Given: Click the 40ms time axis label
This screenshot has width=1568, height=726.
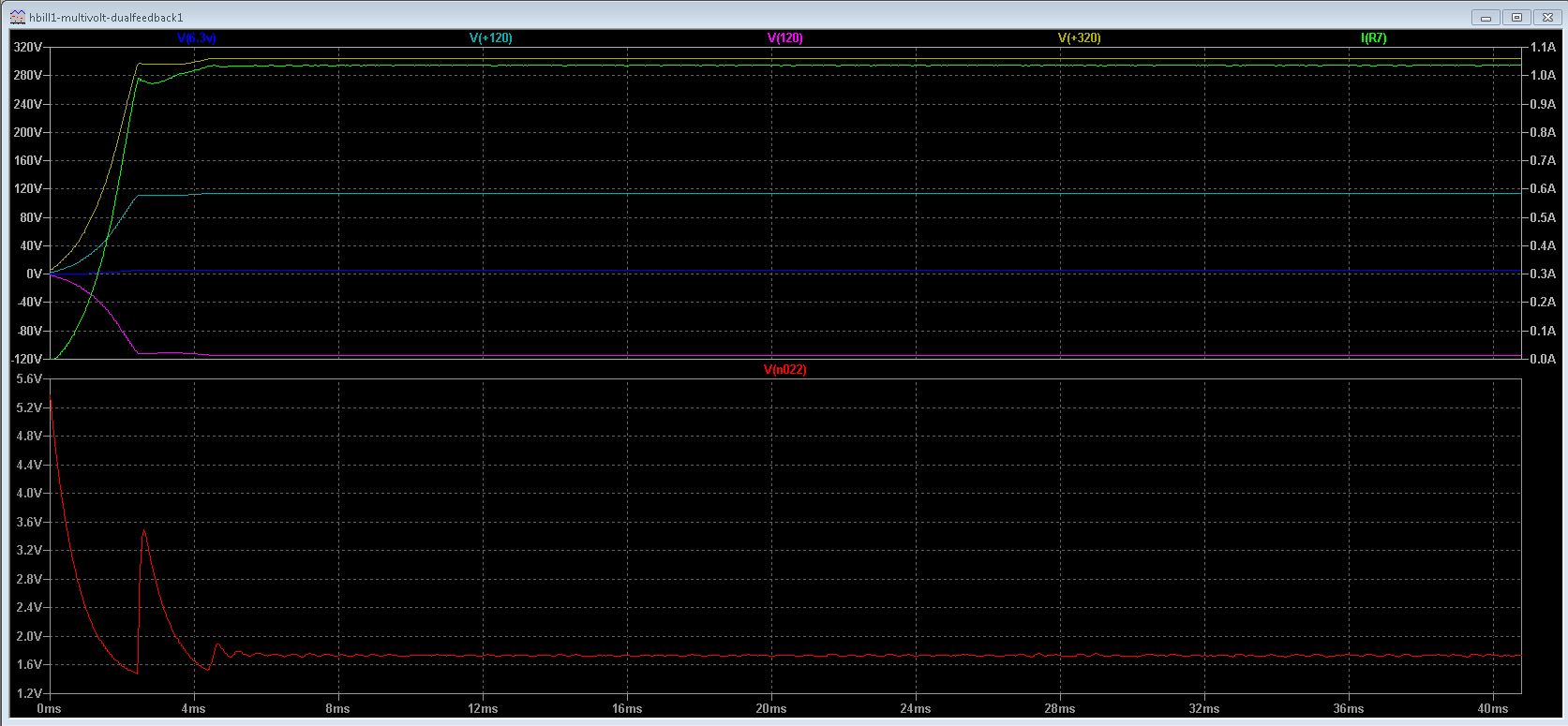Looking at the screenshot, I should coord(1493,709).
